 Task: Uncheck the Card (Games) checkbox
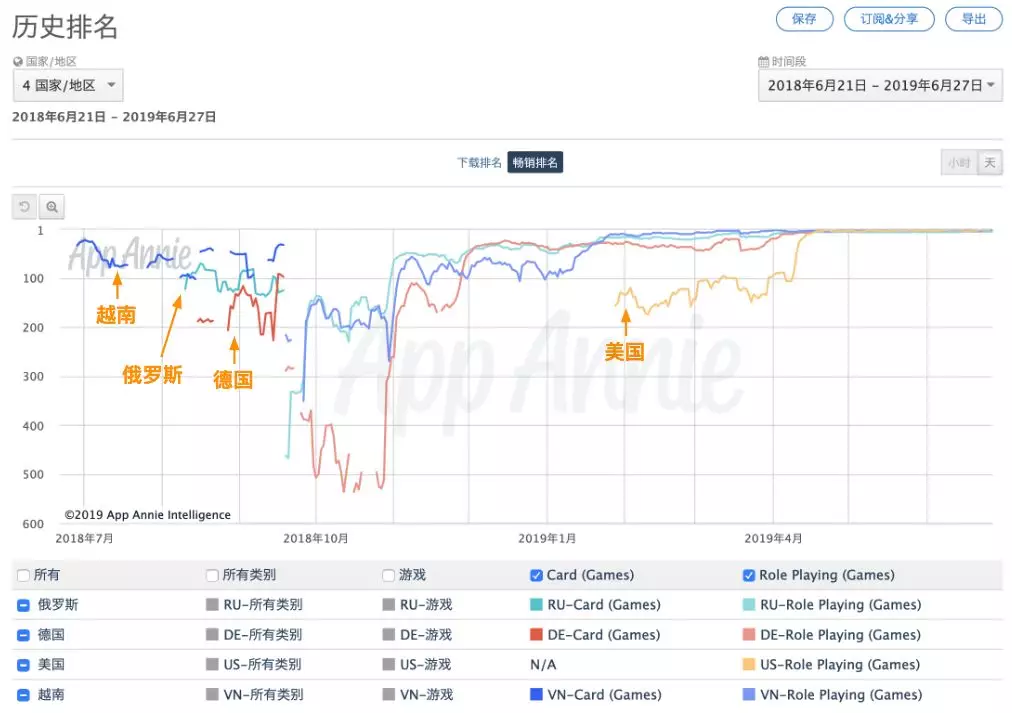[536, 576]
